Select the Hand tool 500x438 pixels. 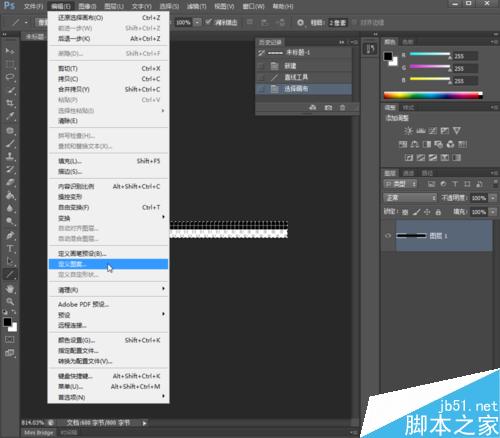[10, 289]
